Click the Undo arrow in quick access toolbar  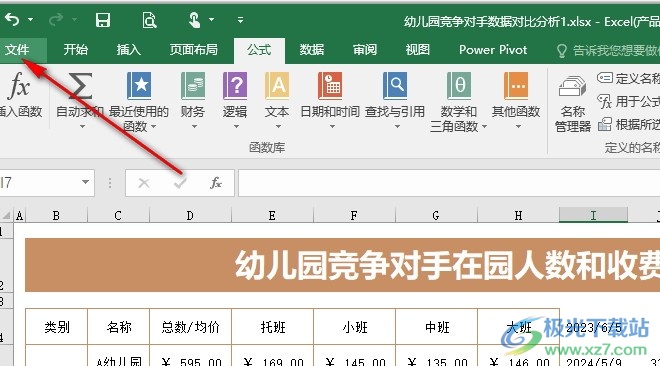tap(12, 19)
